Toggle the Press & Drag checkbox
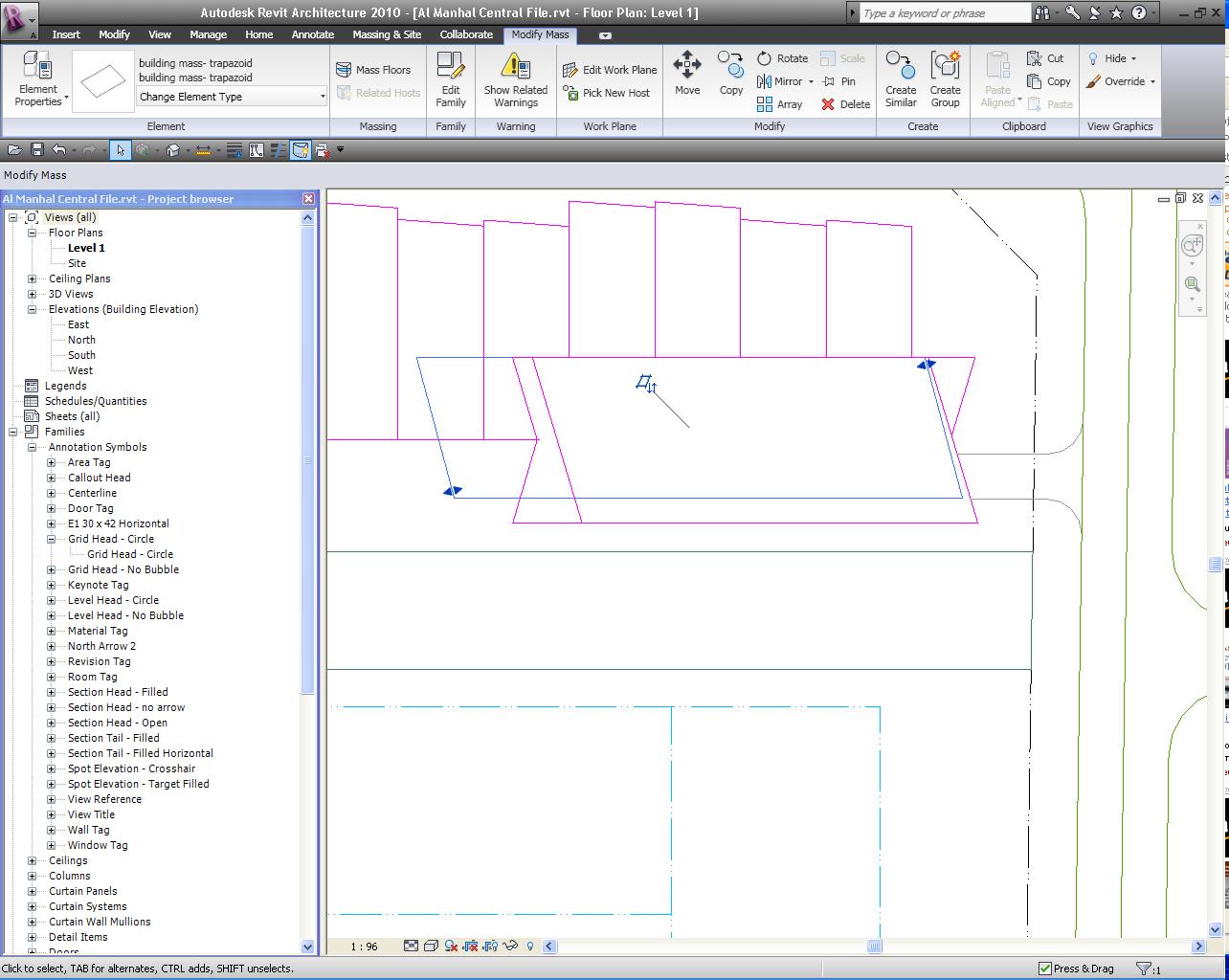 (x=1045, y=969)
